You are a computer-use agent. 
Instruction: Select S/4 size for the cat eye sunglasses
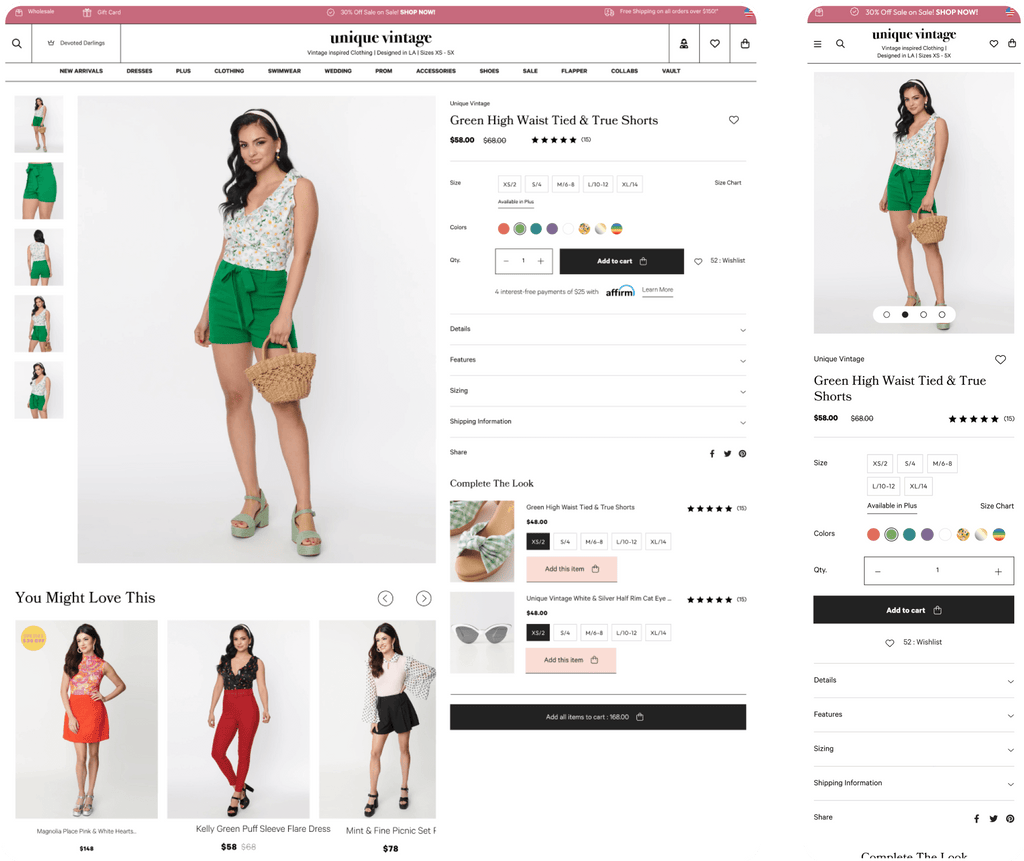(565, 633)
